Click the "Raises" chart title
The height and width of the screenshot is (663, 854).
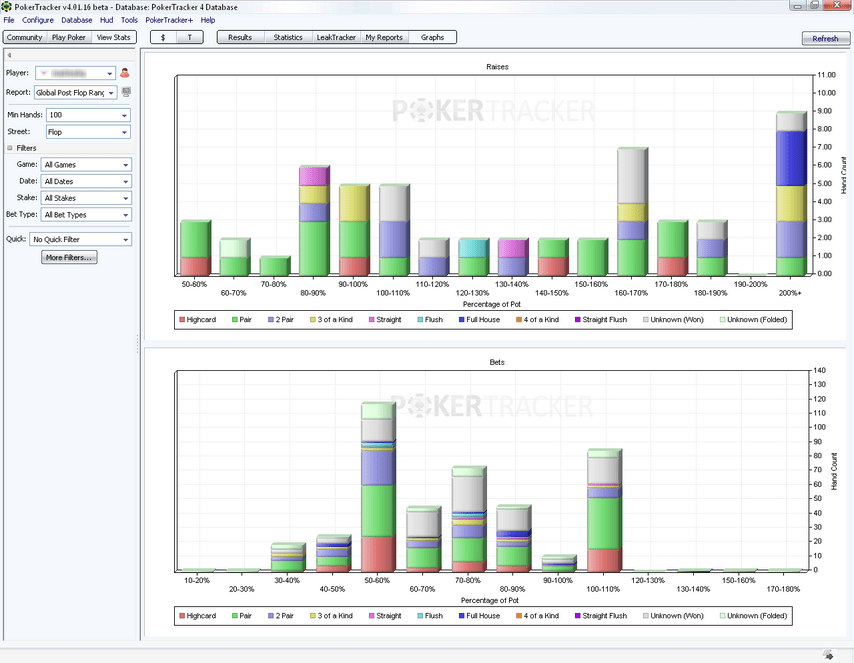497,67
